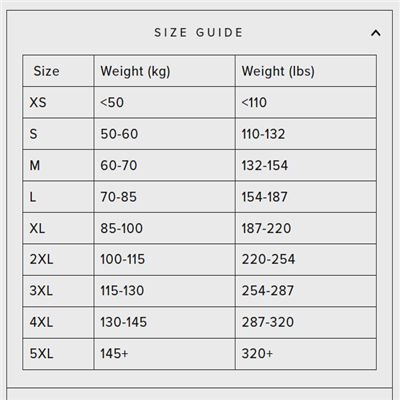The width and height of the screenshot is (400, 400).
Task: Click the 3XL size cell
Action: (58, 291)
